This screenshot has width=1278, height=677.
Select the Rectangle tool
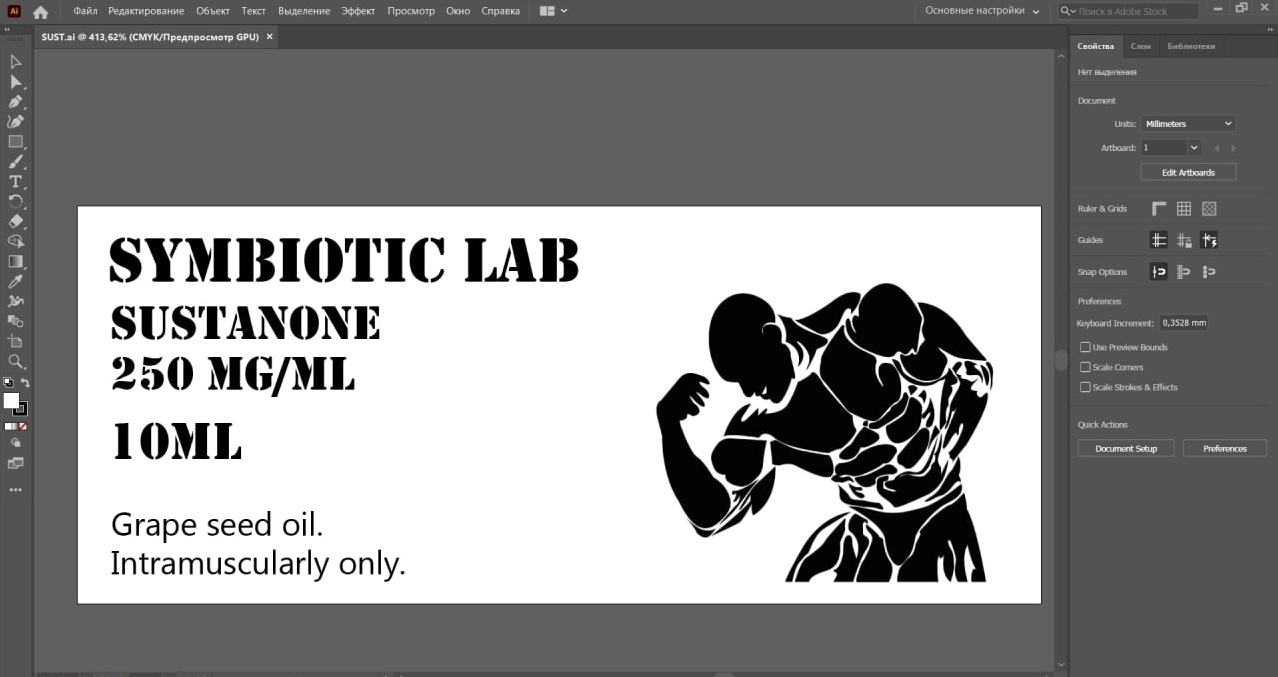coord(16,142)
